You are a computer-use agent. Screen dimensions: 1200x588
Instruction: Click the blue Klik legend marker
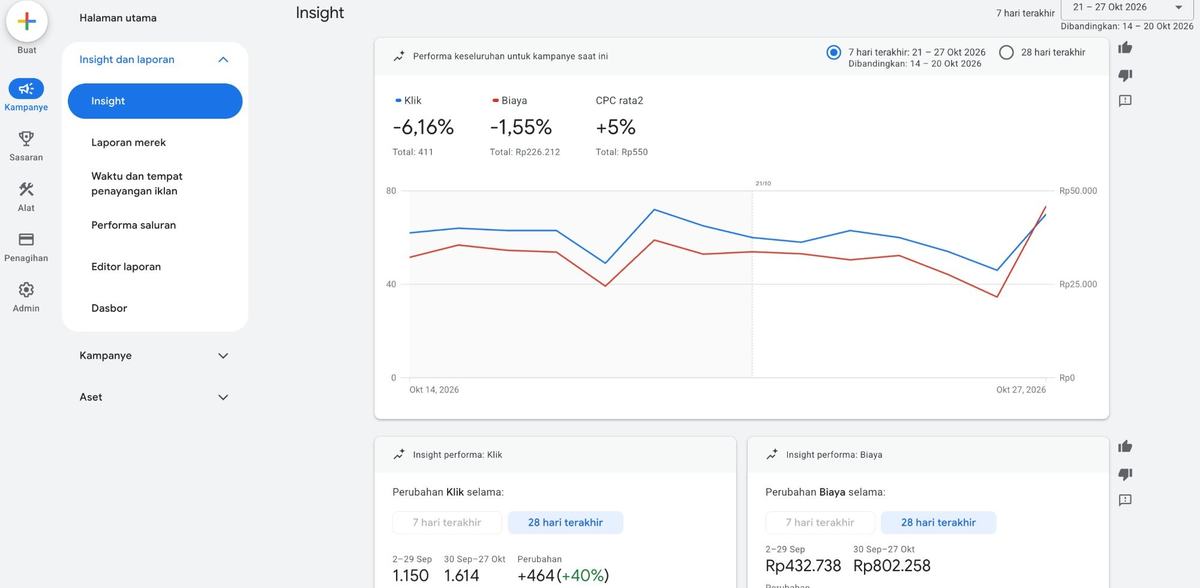tap(398, 100)
